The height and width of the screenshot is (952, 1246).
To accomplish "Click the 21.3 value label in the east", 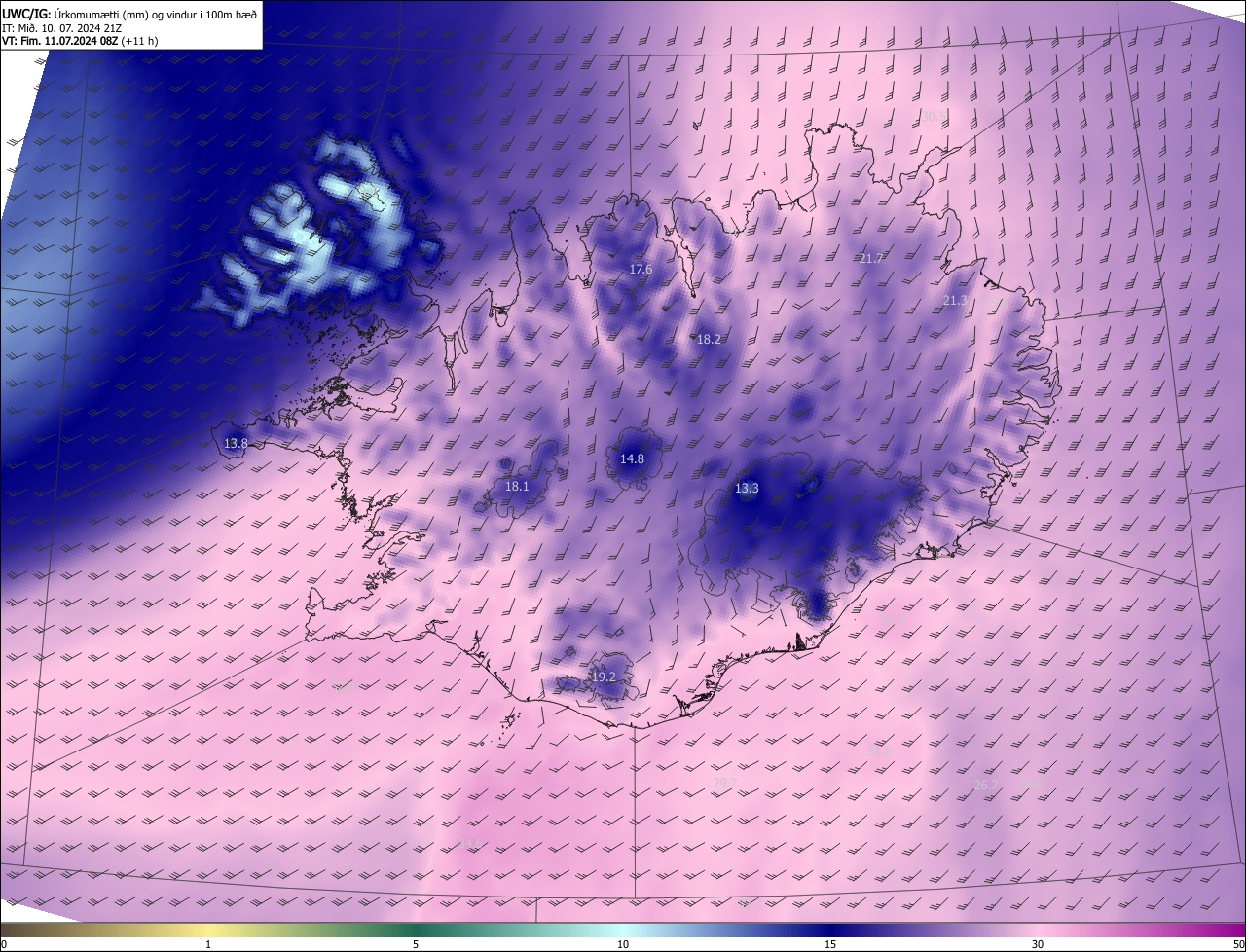I will click(955, 301).
